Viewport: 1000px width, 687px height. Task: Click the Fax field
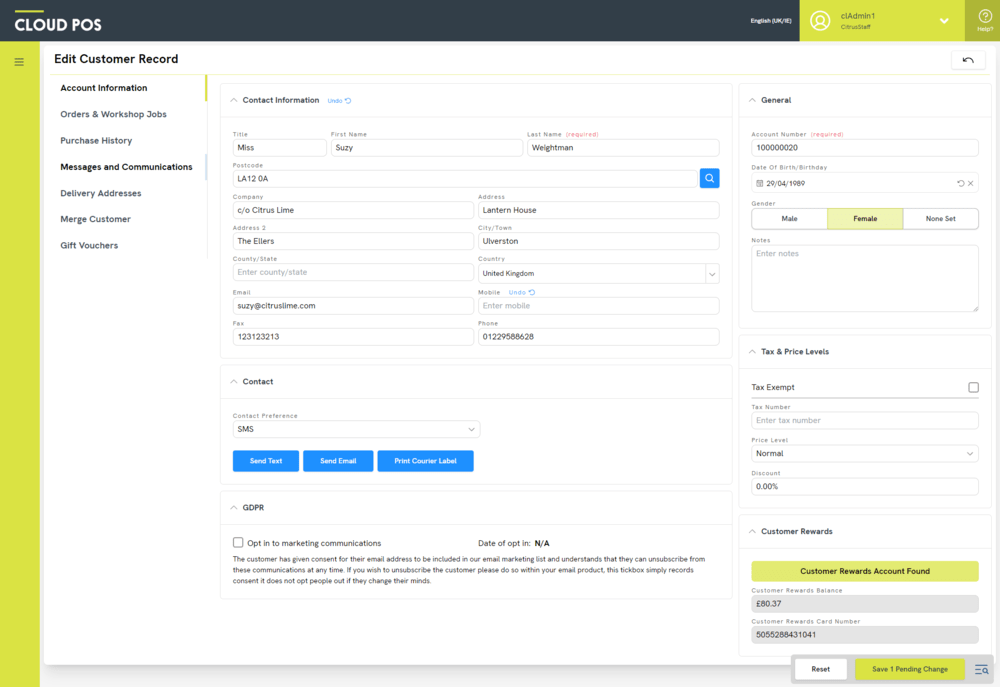point(353,337)
